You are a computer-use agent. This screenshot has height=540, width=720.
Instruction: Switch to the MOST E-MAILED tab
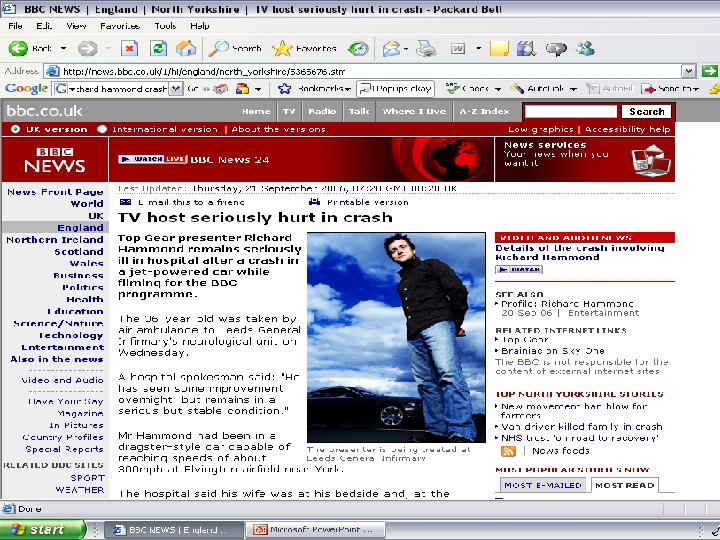tap(544, 485)
